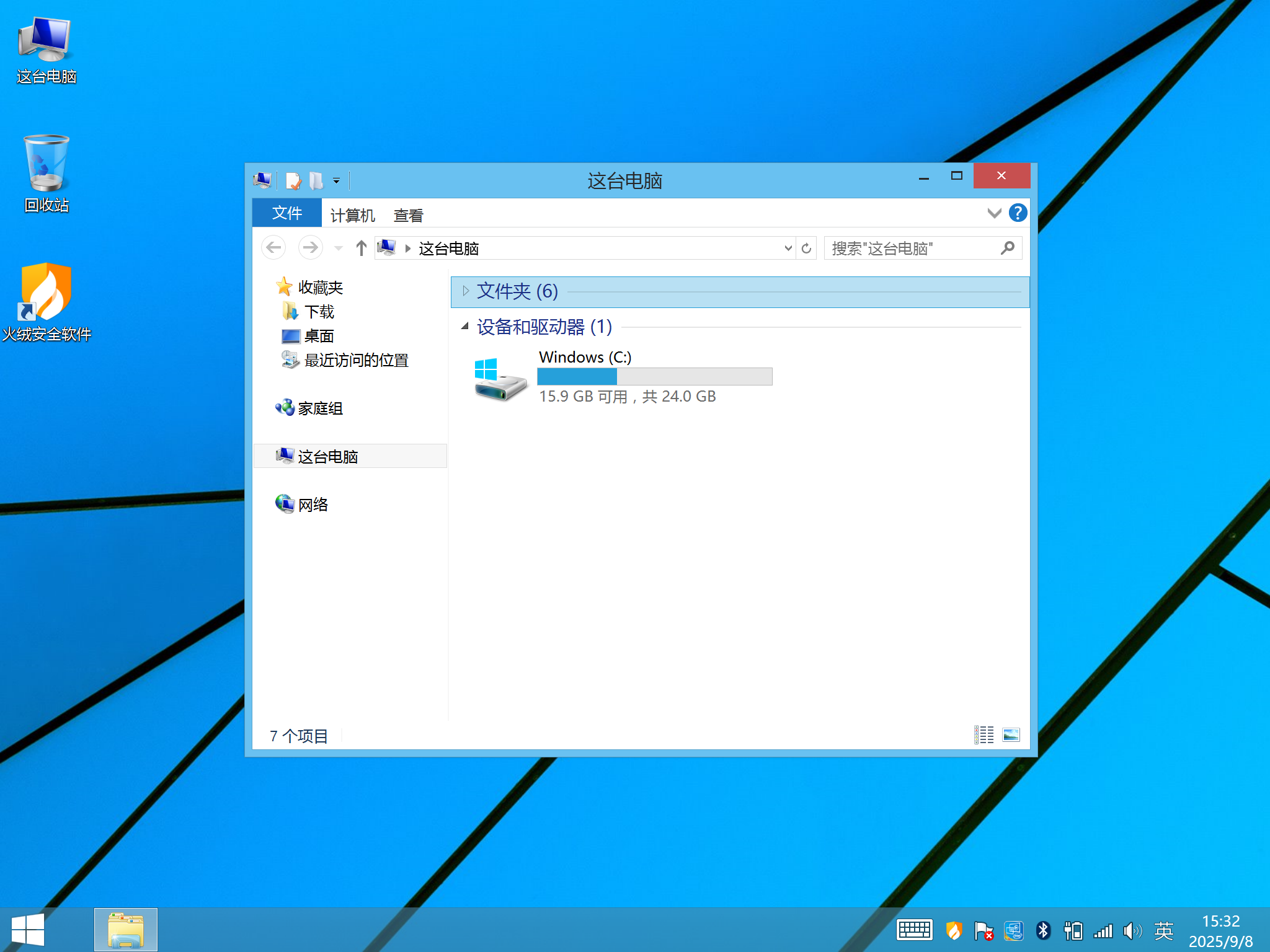Click the New folder quick access icon
The height and width of the screenshot is (952, 1270).
click(x=316, y=180)
